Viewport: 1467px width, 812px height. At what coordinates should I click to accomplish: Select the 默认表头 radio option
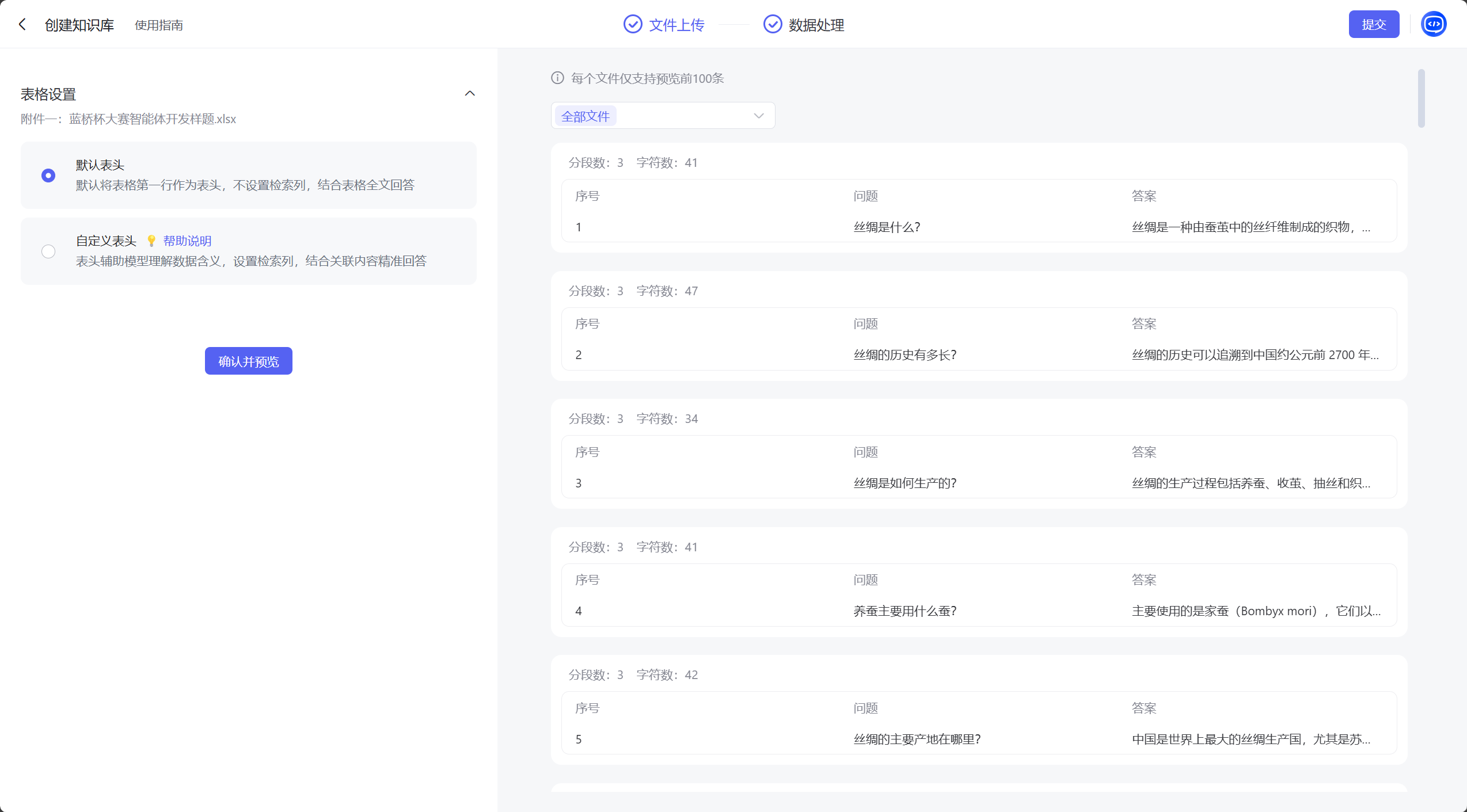tap(48, 175)
